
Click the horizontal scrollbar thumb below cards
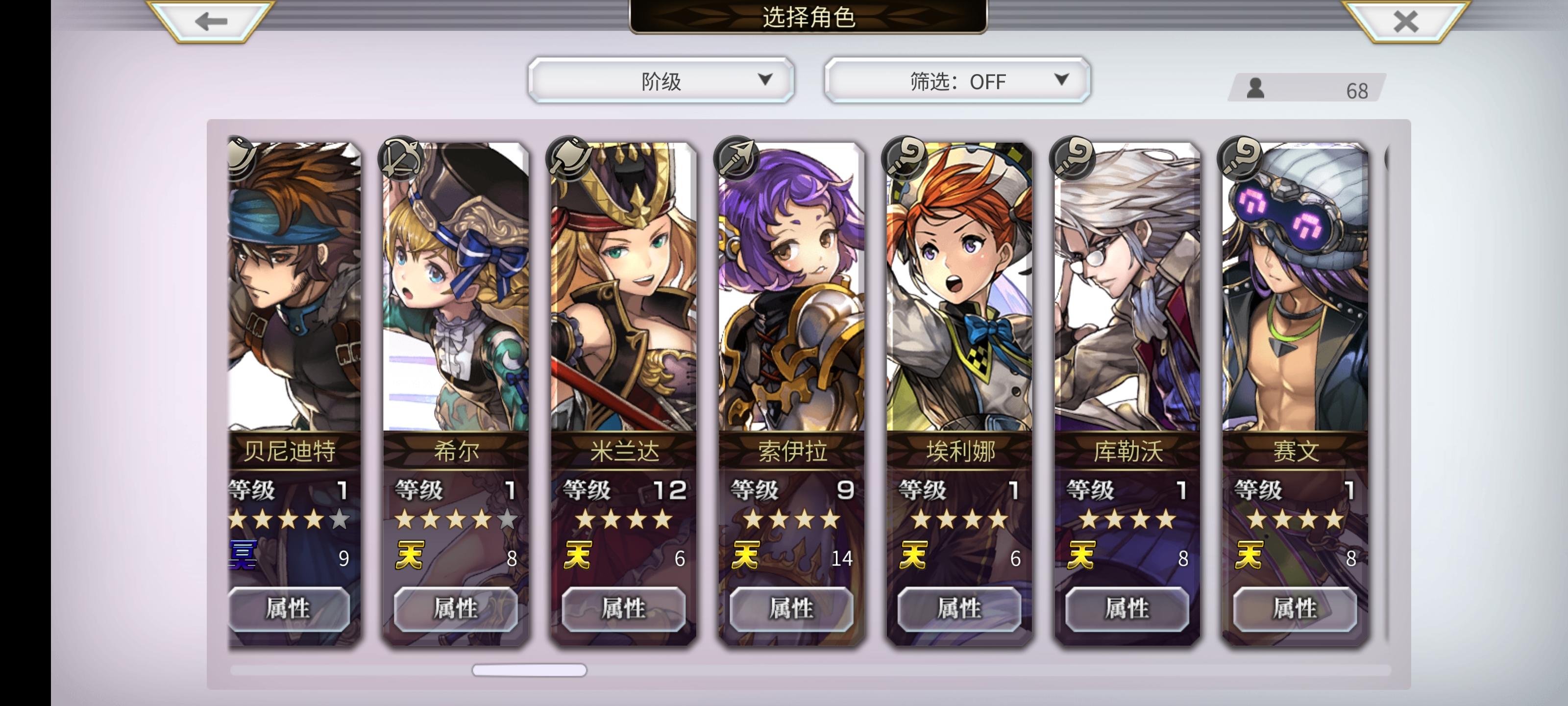tap(529, 670)
